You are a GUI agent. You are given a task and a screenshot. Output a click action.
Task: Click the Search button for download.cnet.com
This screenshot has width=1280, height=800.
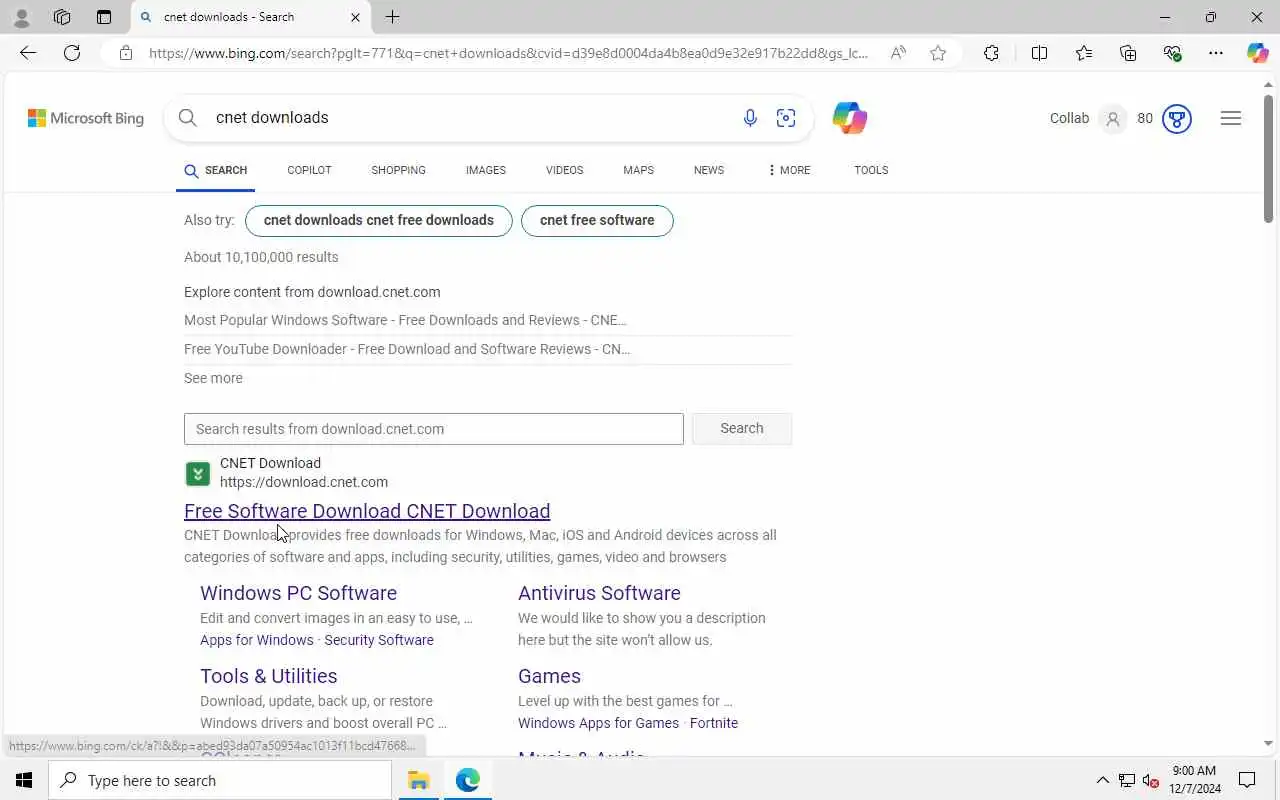tap(742, 428)
